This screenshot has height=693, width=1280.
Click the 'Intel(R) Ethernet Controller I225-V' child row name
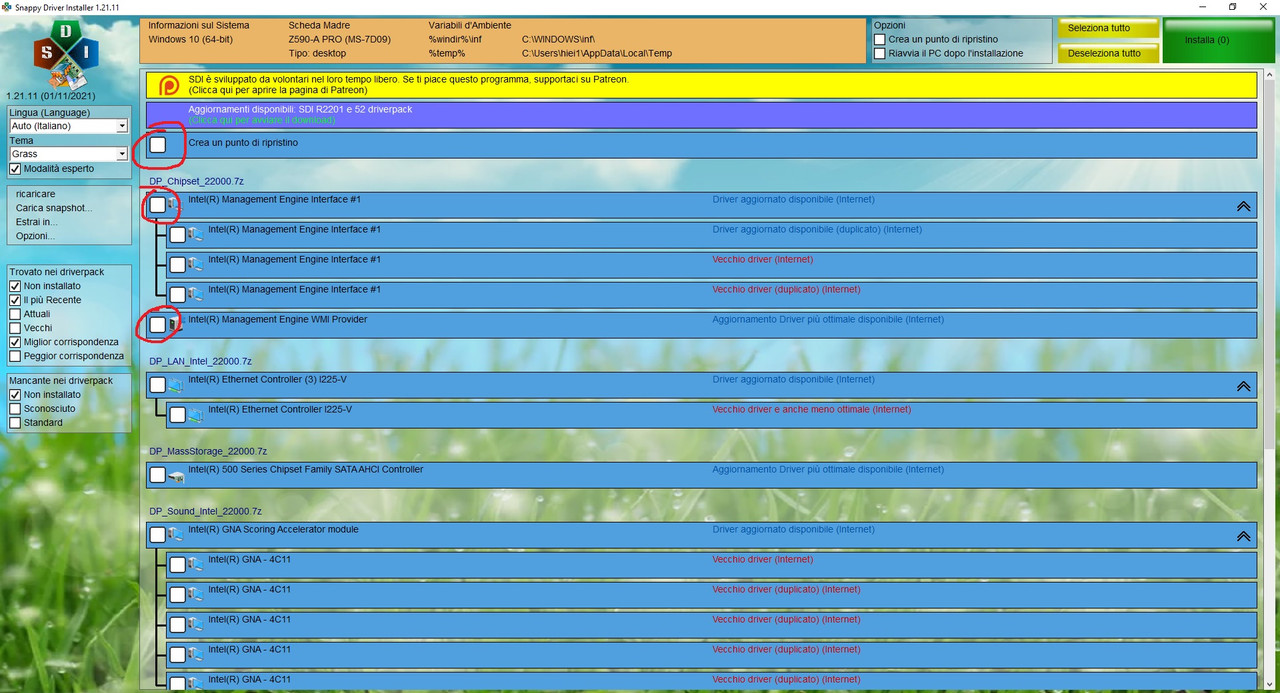pyautogui.click(x=280, y=409)
